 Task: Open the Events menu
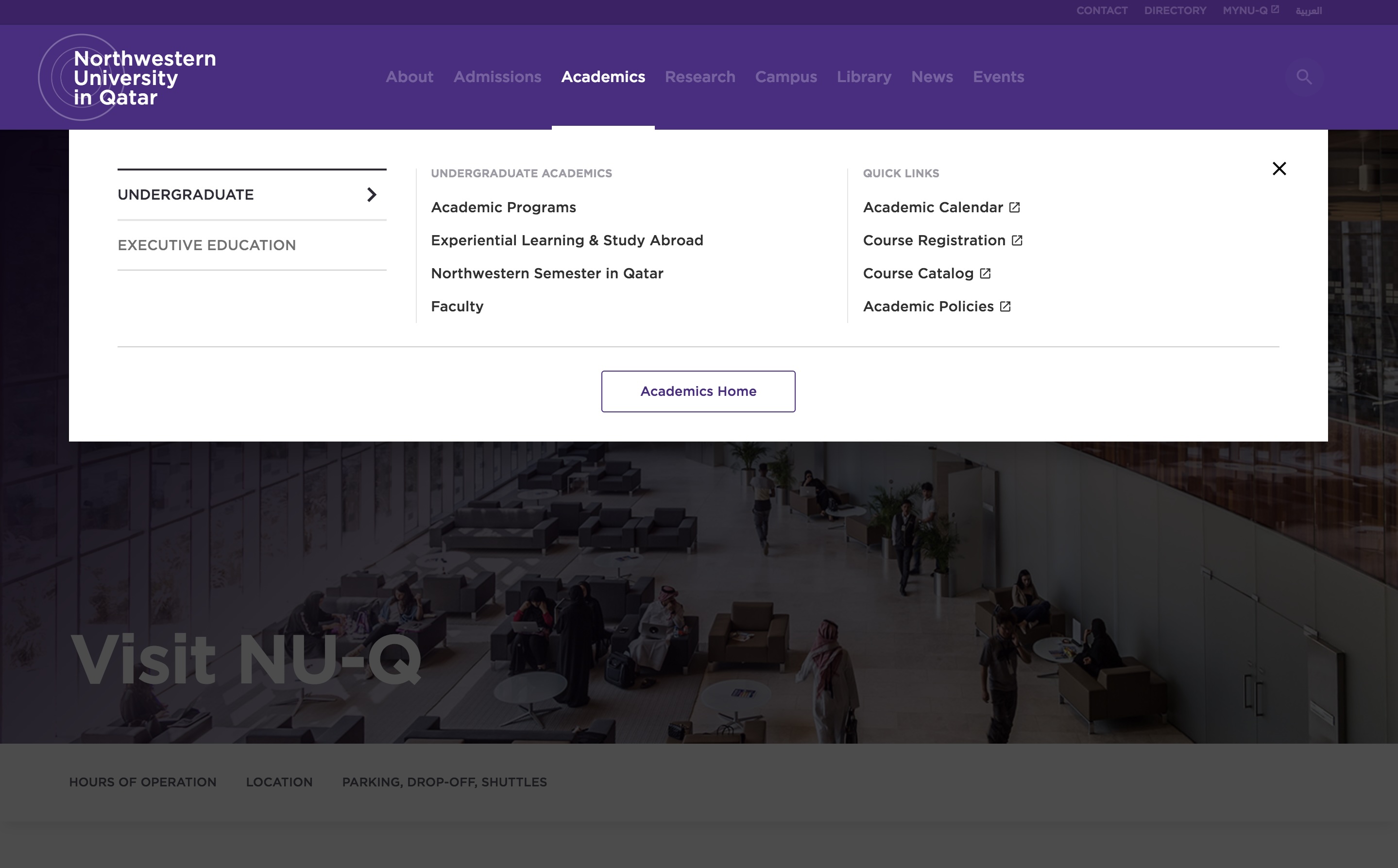point(998,77)
